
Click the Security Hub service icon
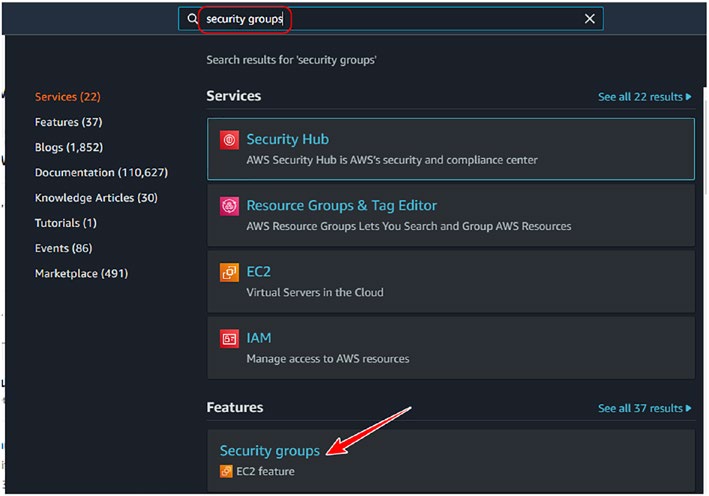[229, 140]
